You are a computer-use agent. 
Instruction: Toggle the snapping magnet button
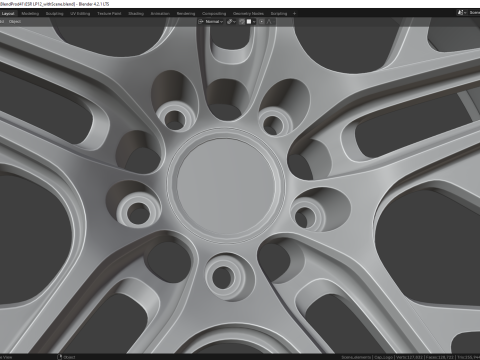tap(242, 22)
